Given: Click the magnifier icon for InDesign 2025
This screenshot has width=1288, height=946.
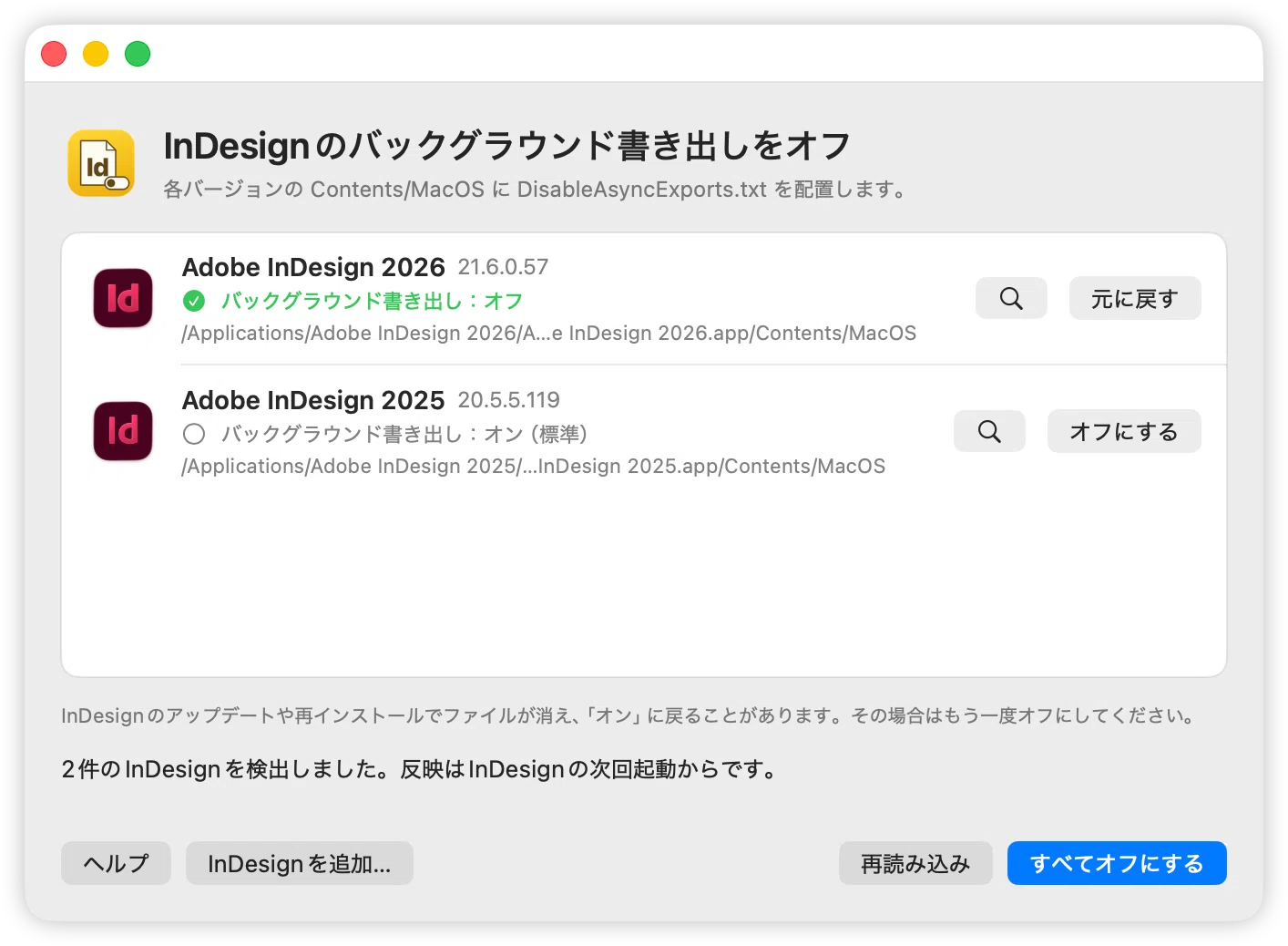Looking at the screenshot, I should pos(989,431).
